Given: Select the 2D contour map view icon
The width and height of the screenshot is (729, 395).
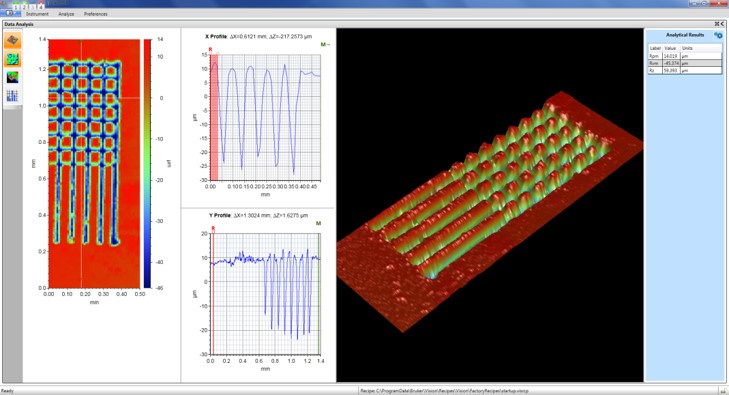Looking at the screenshot, I should coord(13,59).
